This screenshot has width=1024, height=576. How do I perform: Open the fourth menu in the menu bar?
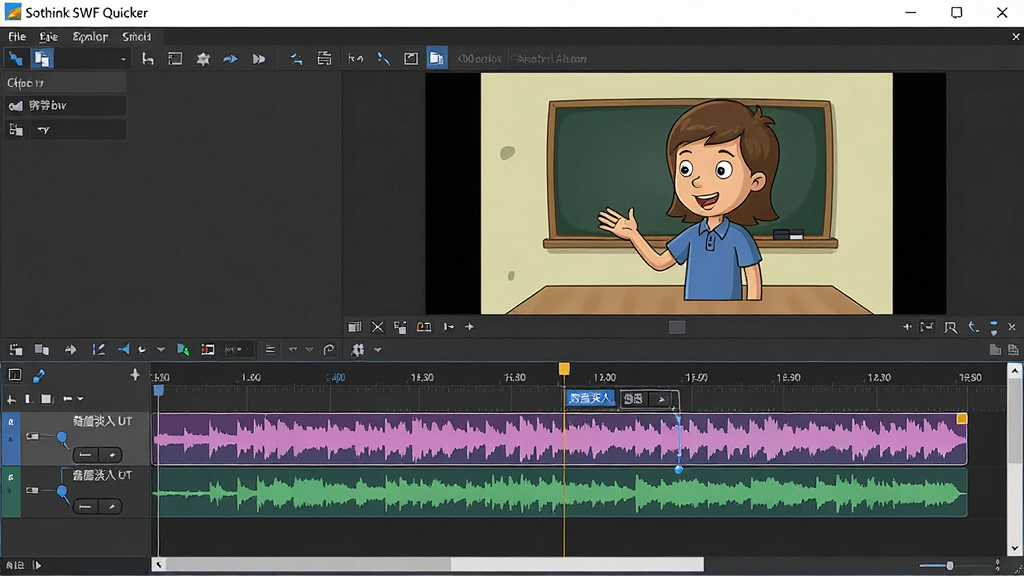[136, 37]
